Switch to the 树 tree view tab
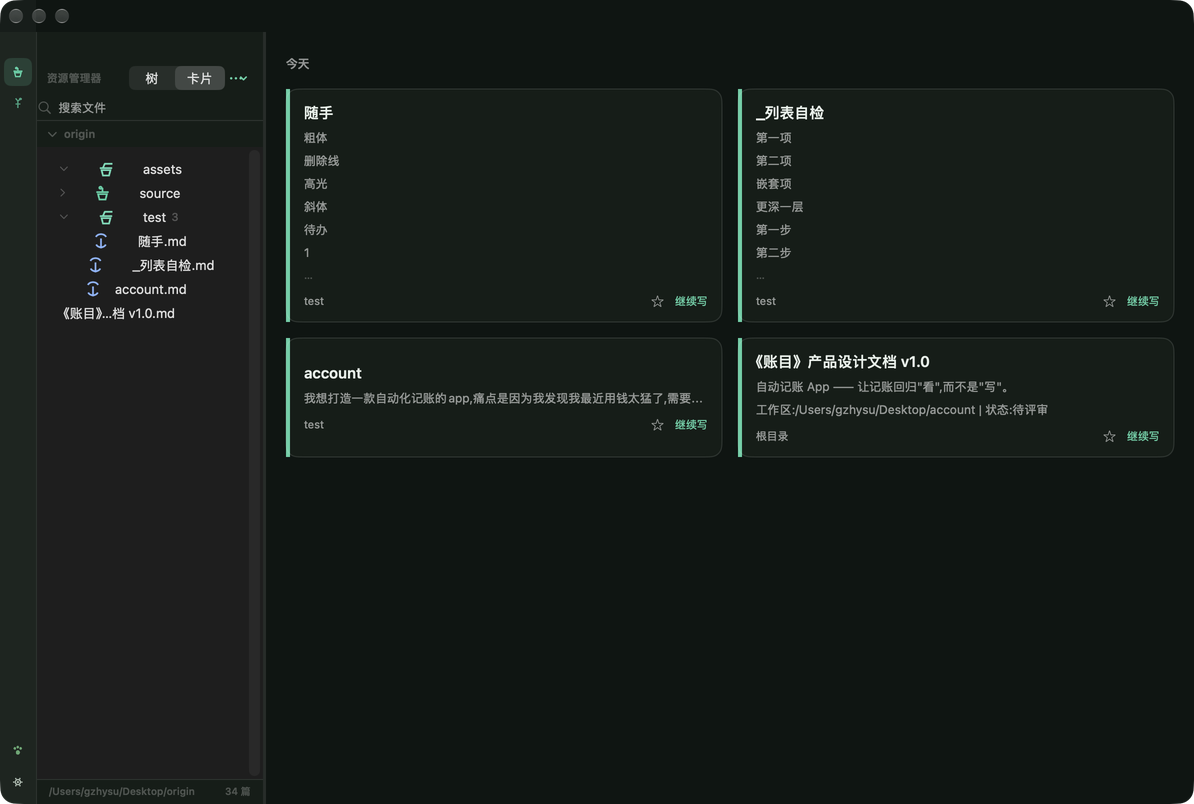Screen dimensions: 1194x804 [152, 78]
